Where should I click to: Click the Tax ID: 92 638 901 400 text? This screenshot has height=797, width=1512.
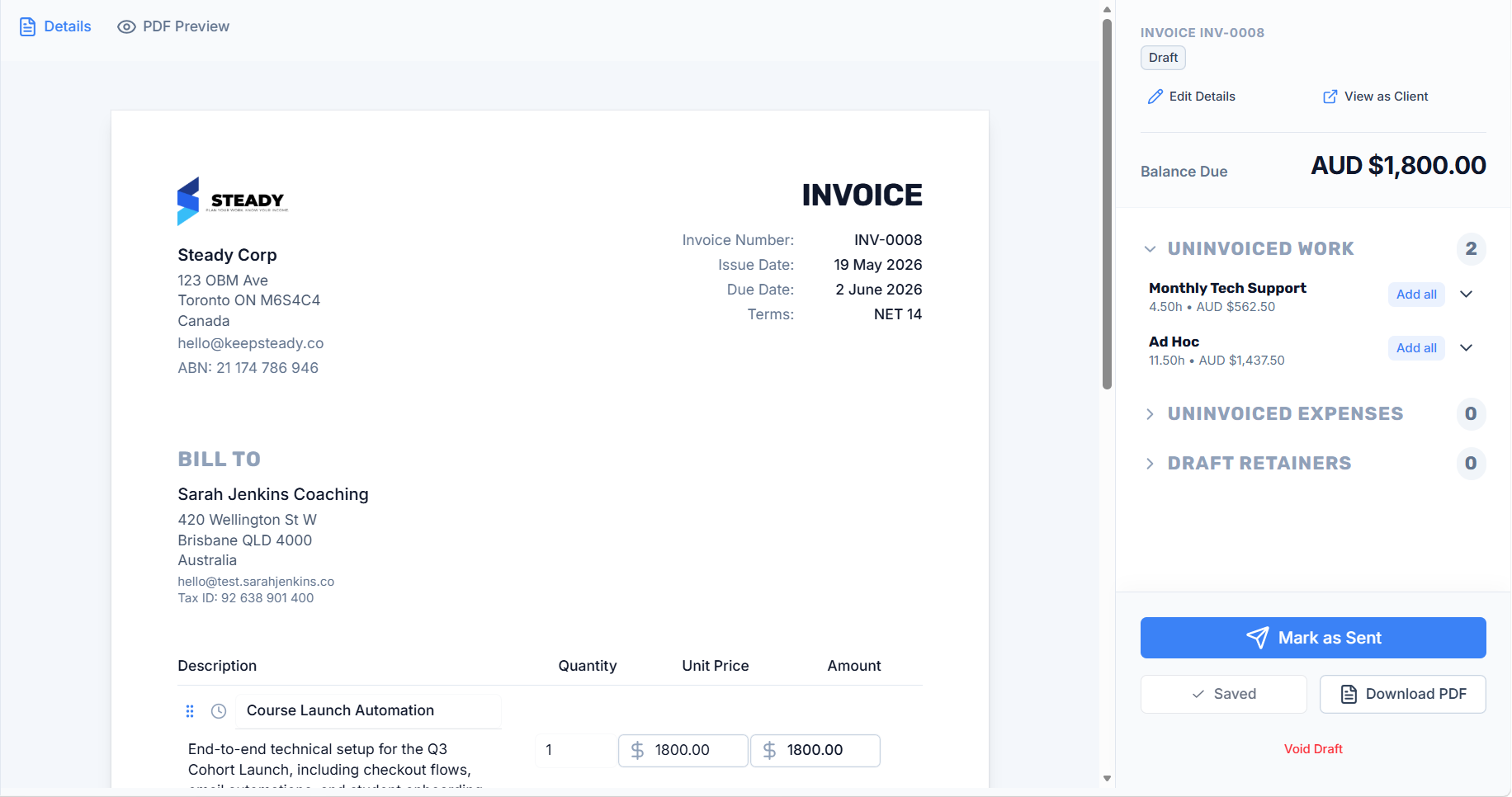(x=246, y=598)
